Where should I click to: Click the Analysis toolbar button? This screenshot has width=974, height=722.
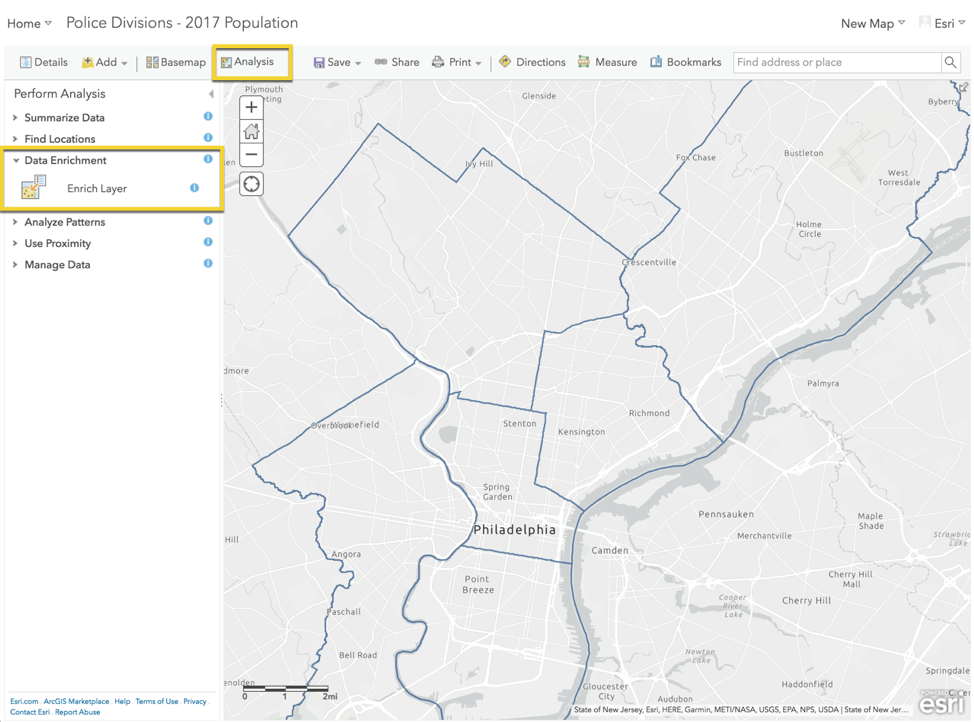point(247,62)
